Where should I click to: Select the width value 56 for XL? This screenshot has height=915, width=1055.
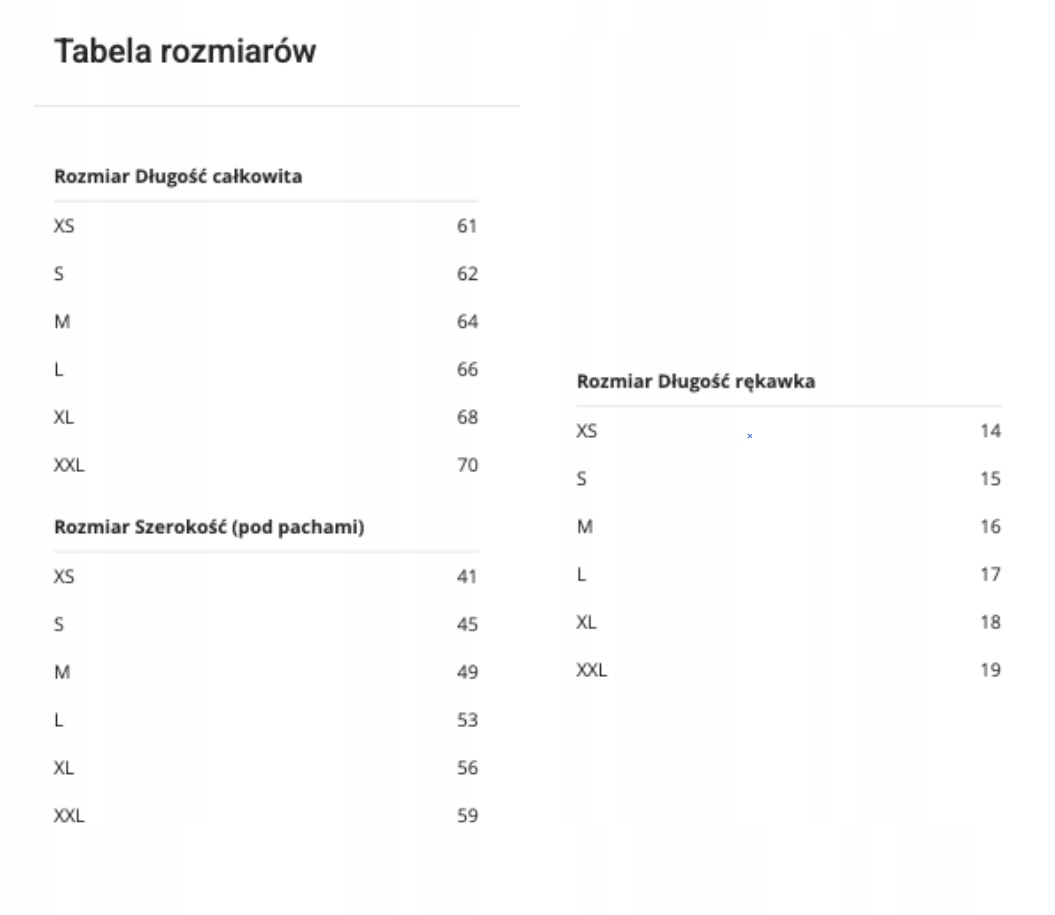pyautogui.click(x=468, y=768)
